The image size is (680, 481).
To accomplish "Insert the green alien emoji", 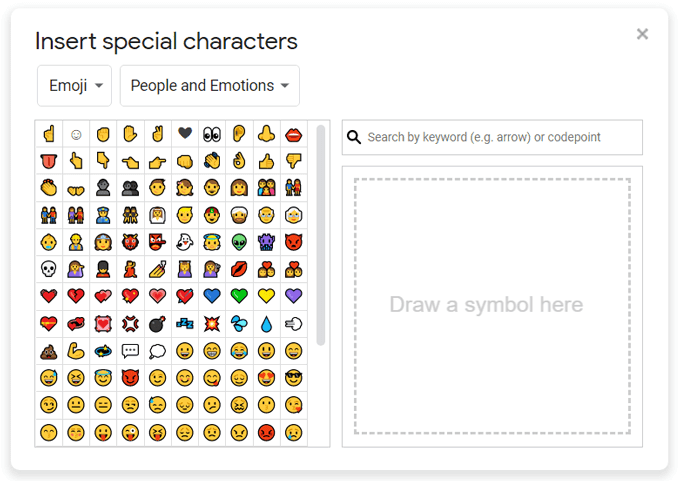I will click(x=239, y=242).
